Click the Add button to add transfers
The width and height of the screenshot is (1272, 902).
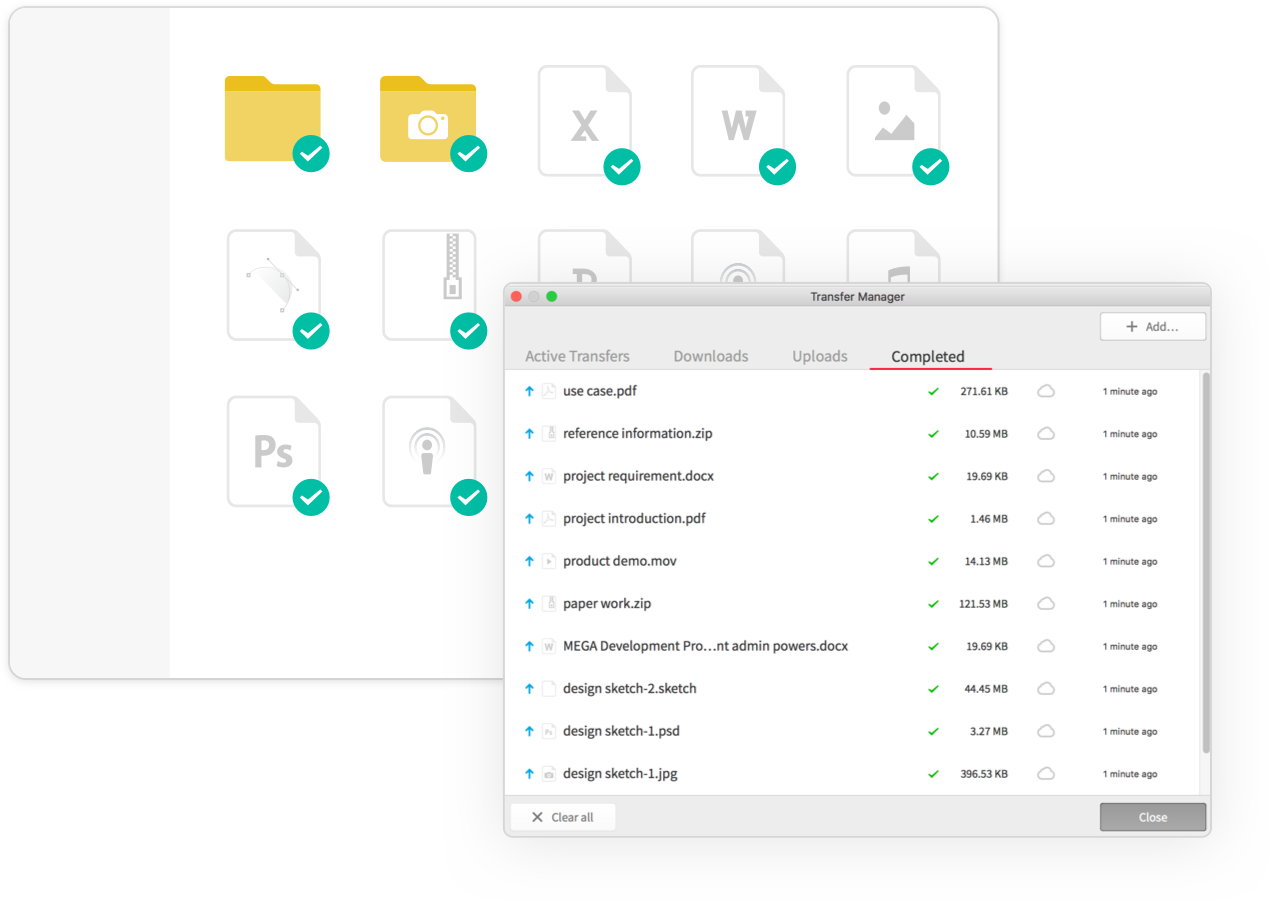[x=1152, y=326]
